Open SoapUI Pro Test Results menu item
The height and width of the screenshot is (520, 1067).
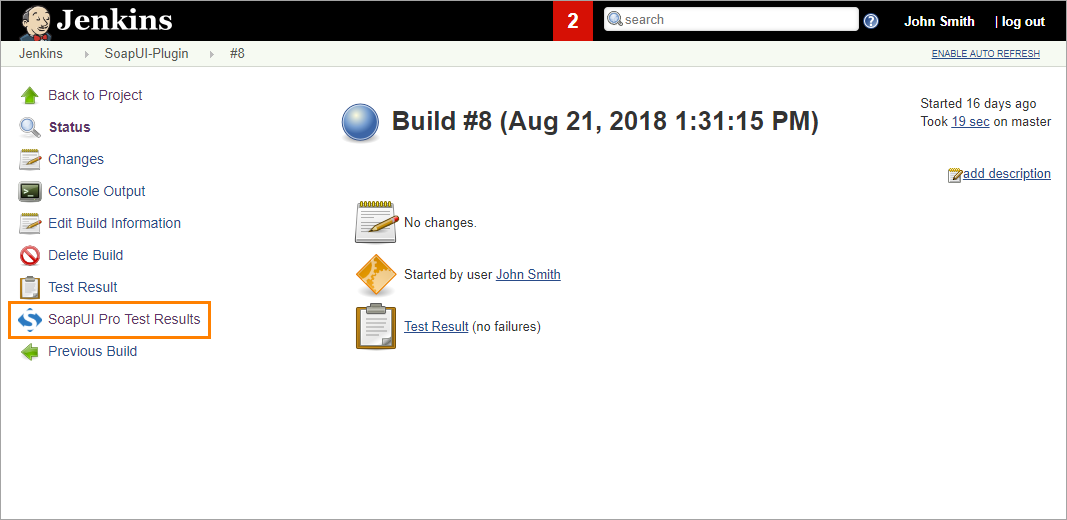pos(125,319)
